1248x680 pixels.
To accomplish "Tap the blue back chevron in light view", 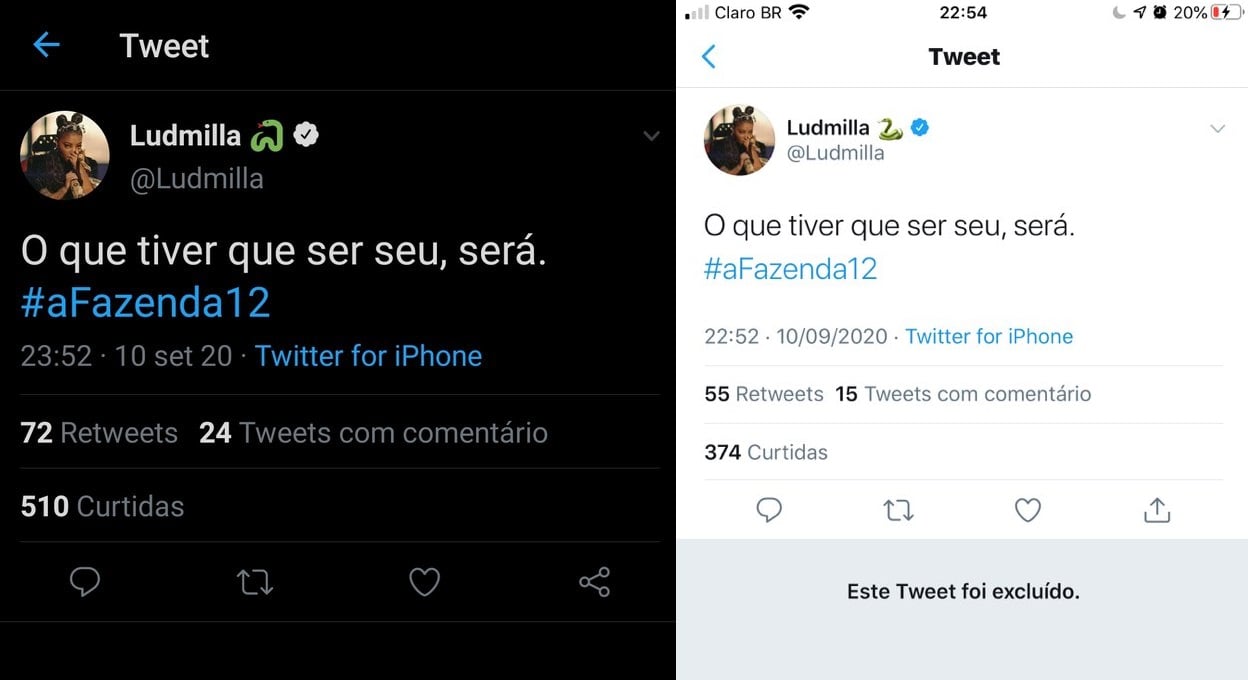I will pyautogui.click(x=709, y=57).
